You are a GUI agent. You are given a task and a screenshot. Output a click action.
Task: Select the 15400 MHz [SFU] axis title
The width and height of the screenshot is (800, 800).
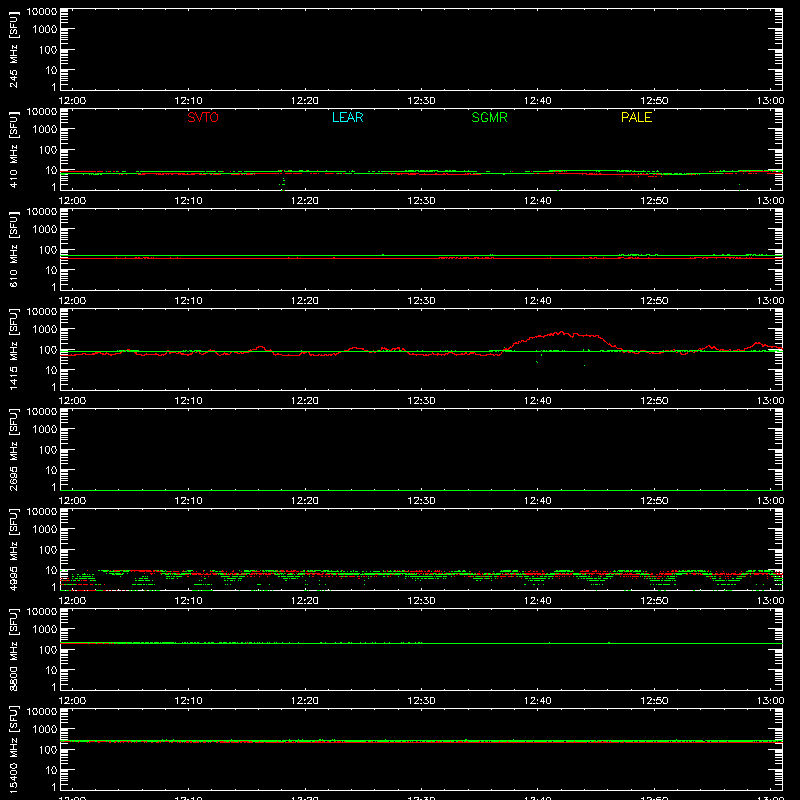pyautogui.click(x=13, y=749)
